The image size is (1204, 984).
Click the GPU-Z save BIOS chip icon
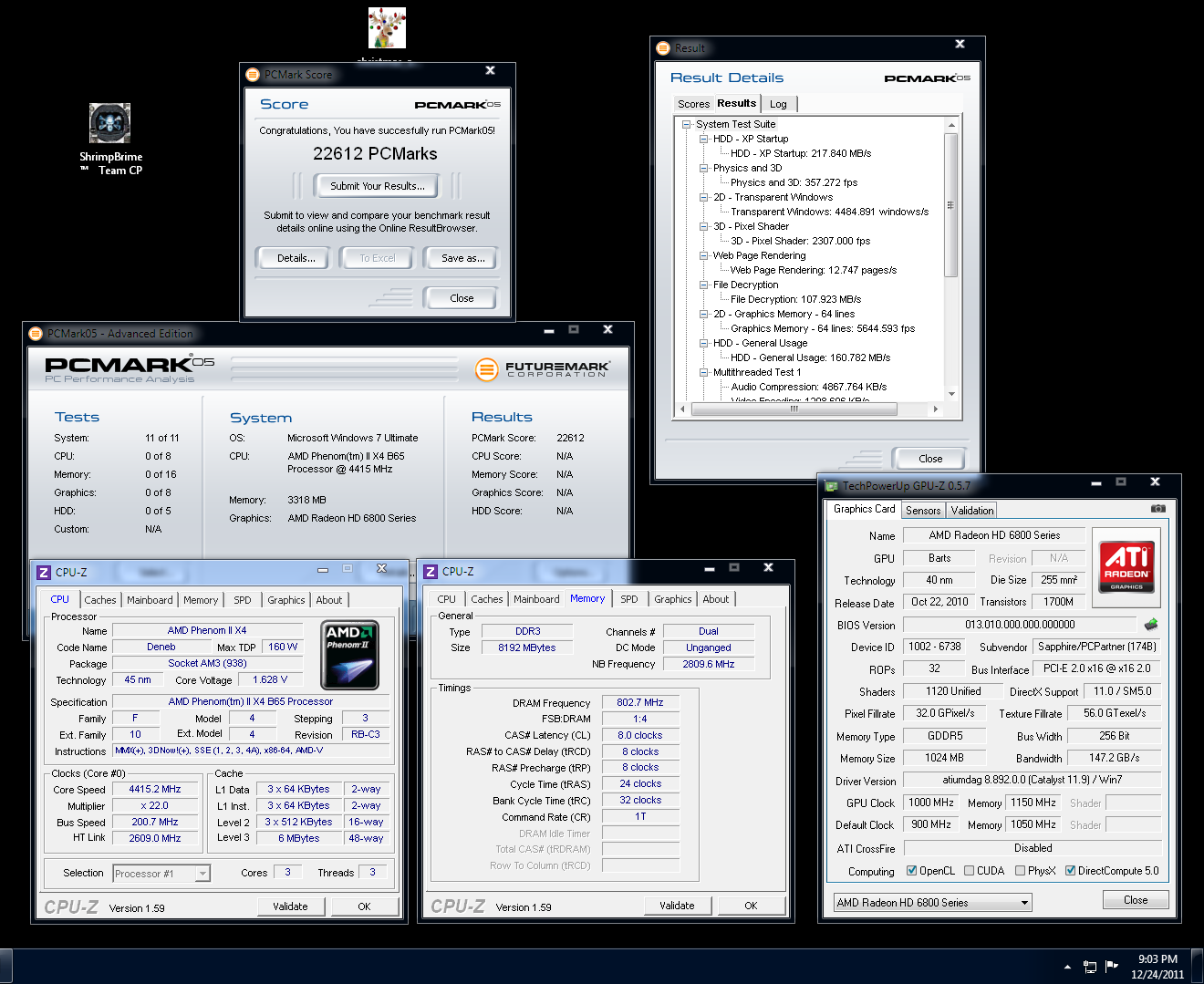[1151, 625]
